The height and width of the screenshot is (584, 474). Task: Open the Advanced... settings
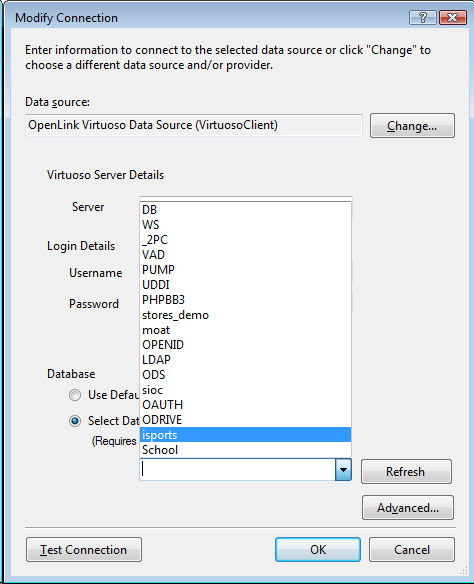(408, 507)
